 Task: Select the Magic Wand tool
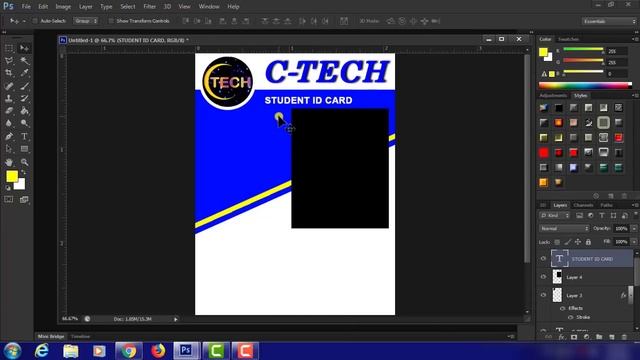tap(24, 61)
